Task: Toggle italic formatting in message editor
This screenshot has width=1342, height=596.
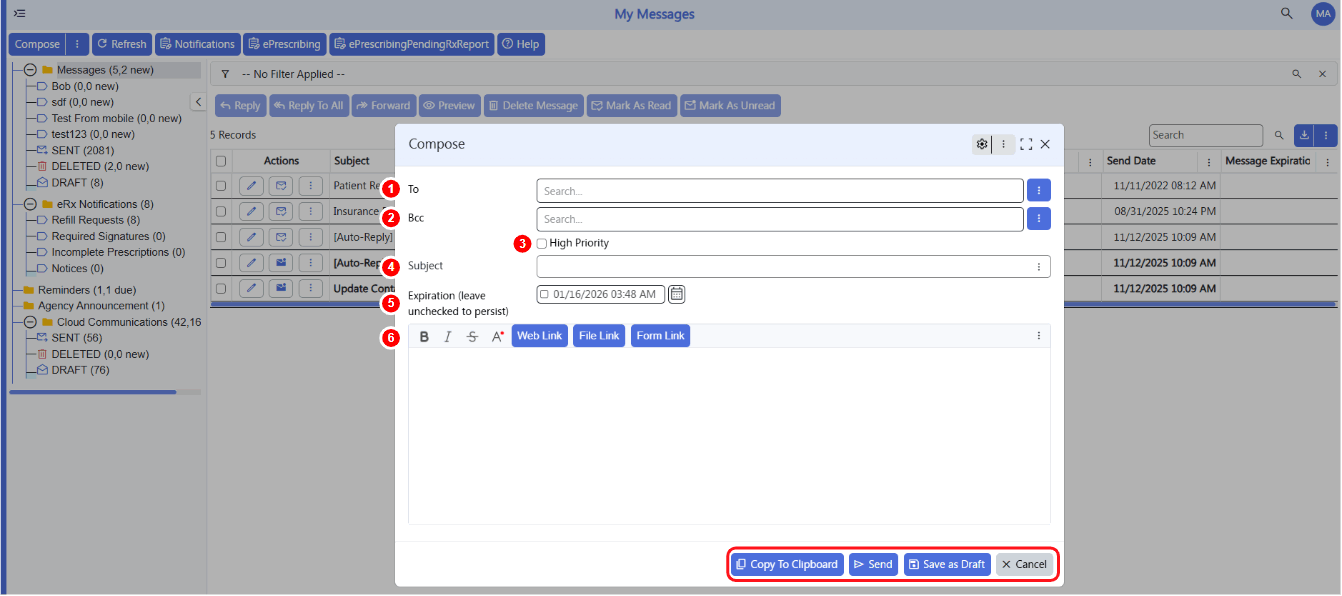Action: click(x=448, y=336)
